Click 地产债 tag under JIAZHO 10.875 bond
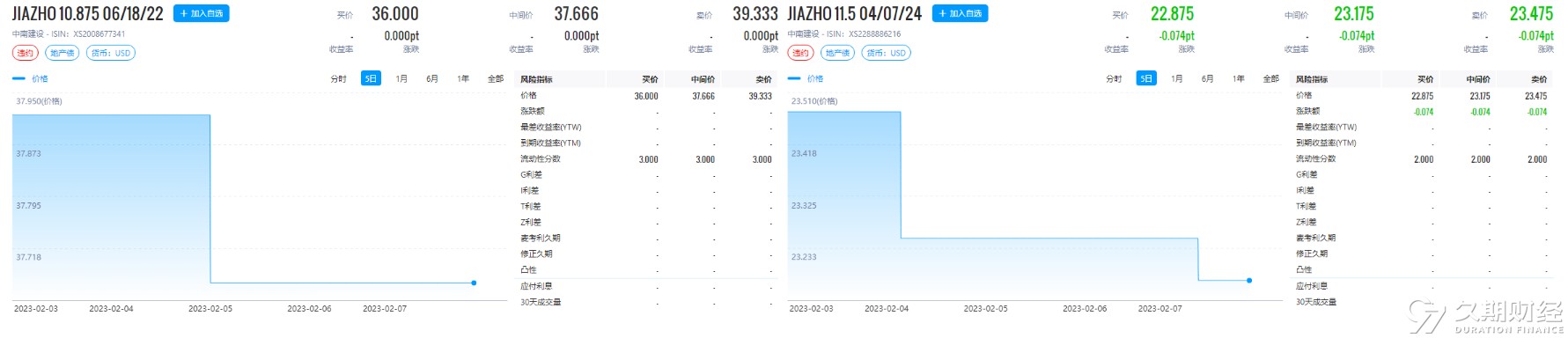The height and width of the screenshot is (338, 1568). coord(62,53)
